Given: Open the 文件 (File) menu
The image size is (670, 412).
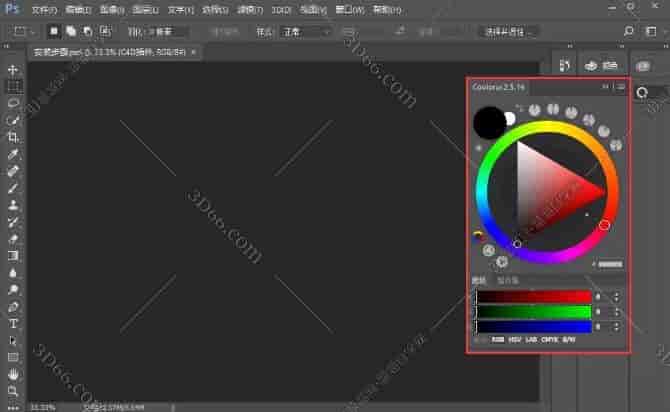Looking at the screenshot, I should coord(43,8).
